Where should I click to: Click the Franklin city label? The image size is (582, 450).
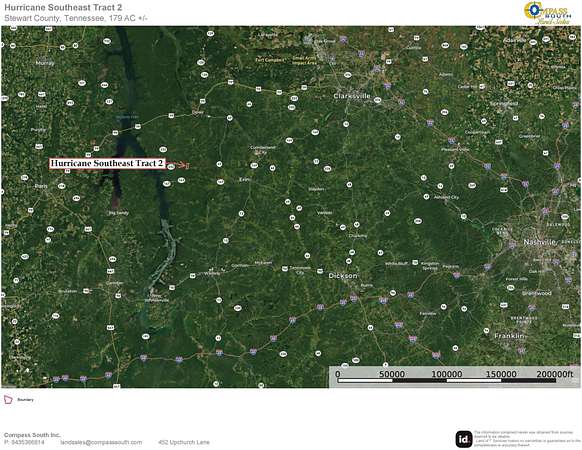point(509,336)
